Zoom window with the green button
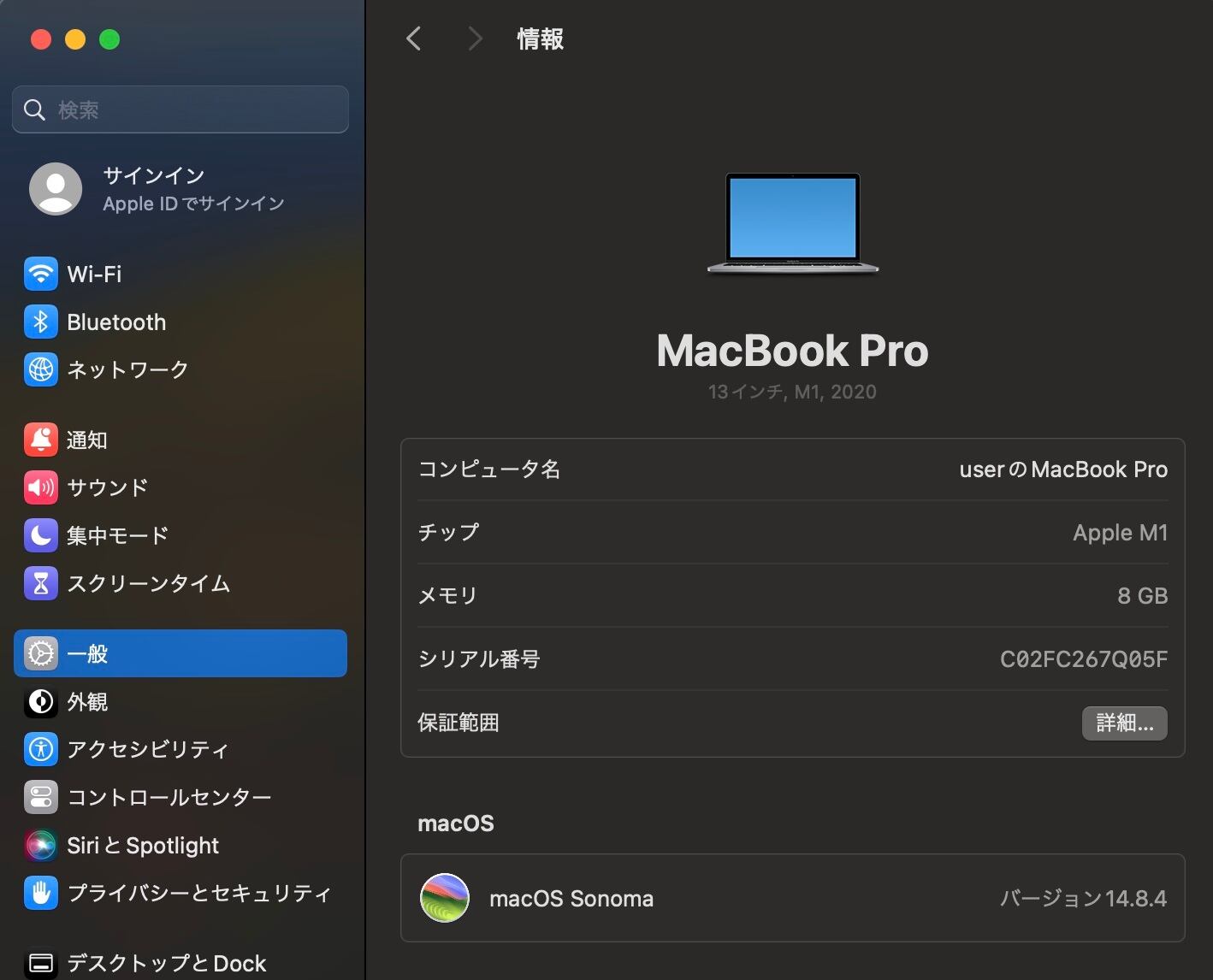This screenshot has width=1213, height=980. (x=109, y=39)
